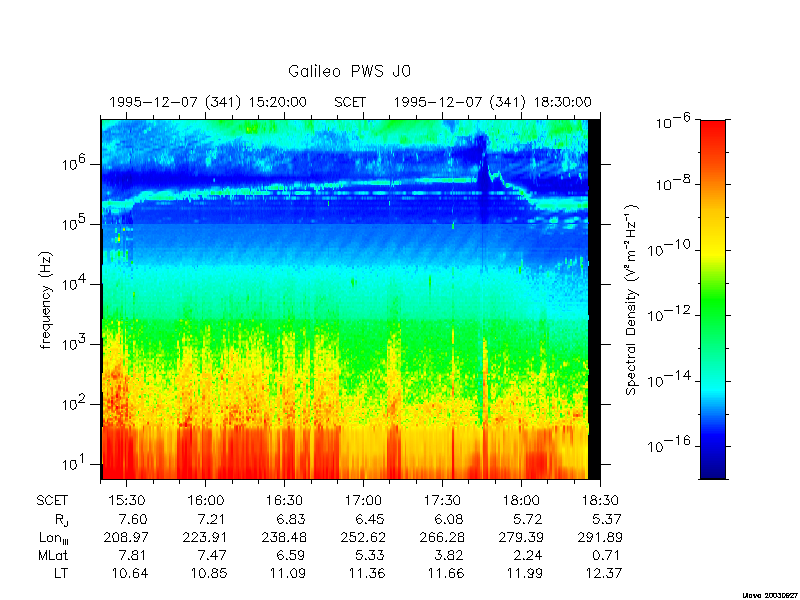
Task: Click the 'MLat' row label
Action: click(53, 556)
